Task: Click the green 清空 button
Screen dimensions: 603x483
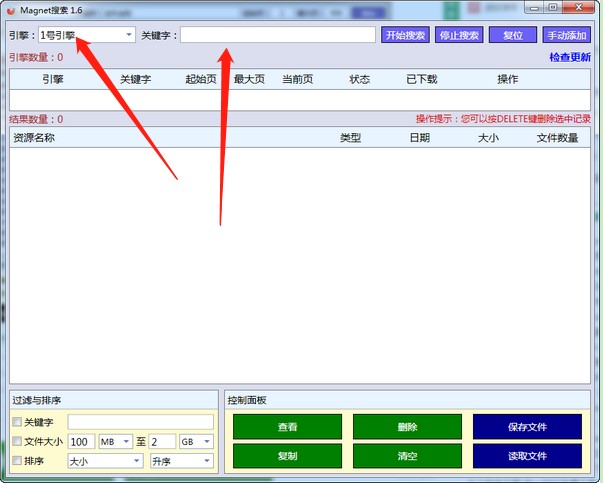Action: (407, 456)
